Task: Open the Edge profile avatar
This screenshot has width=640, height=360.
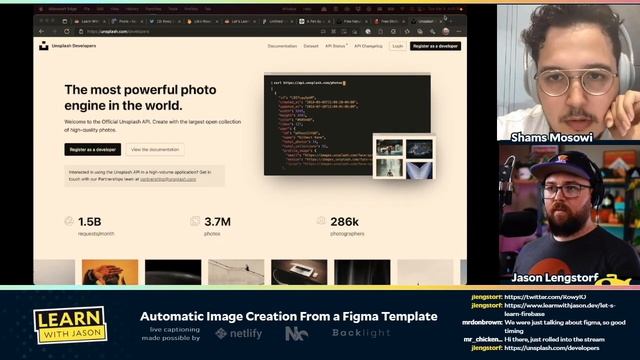Action: [446, 31]
